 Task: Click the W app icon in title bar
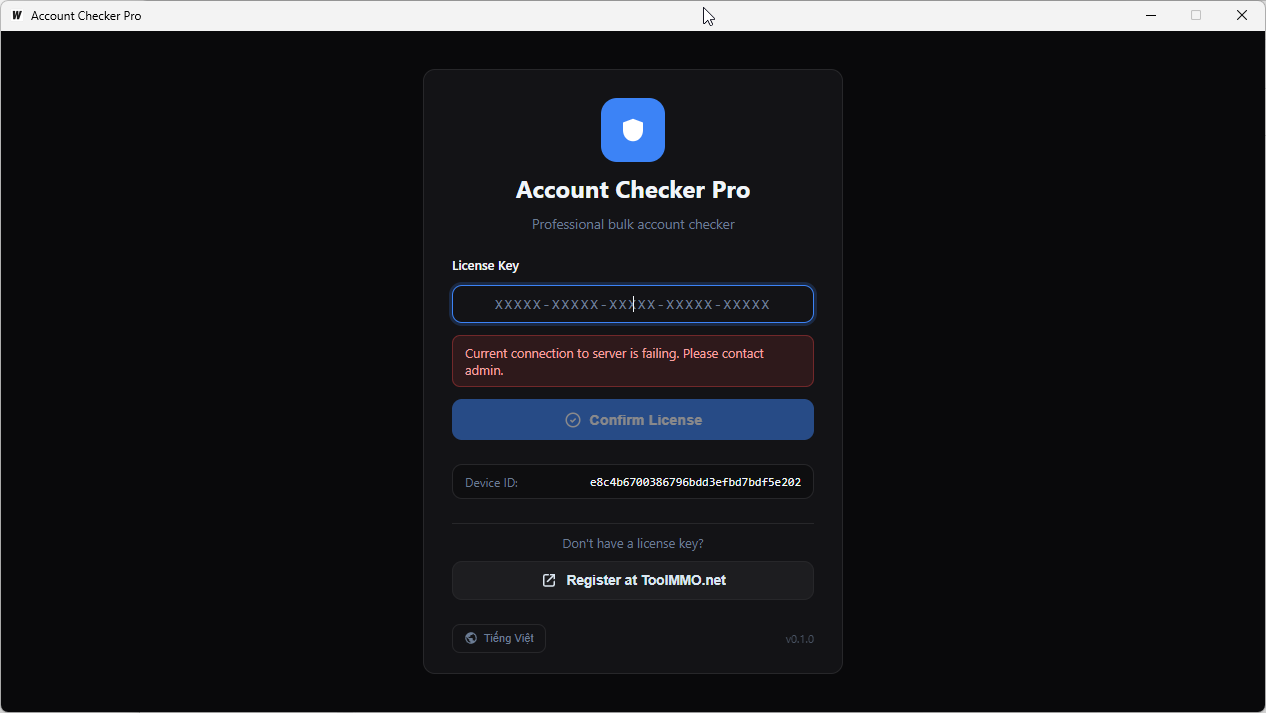coord(17,16)
